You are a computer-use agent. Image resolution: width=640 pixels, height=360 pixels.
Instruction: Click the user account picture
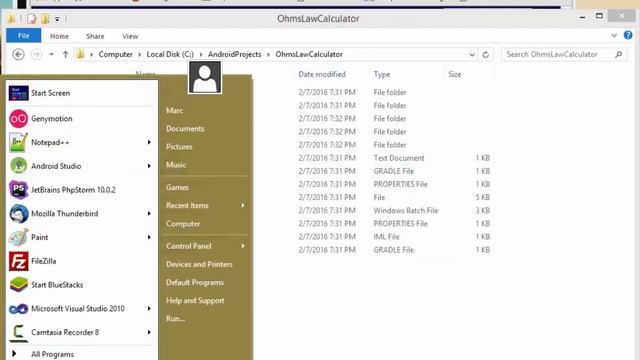click(205, 78)
